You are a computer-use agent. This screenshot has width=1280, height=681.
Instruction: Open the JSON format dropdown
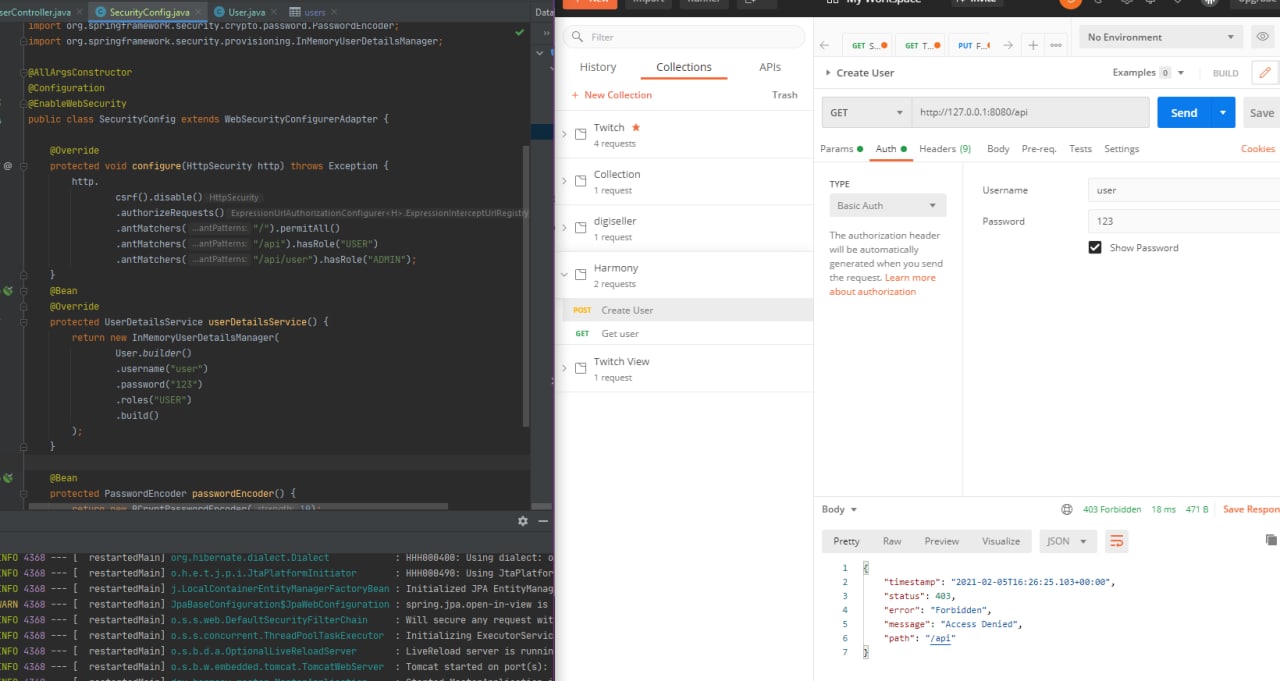[x=1068, y=541]
